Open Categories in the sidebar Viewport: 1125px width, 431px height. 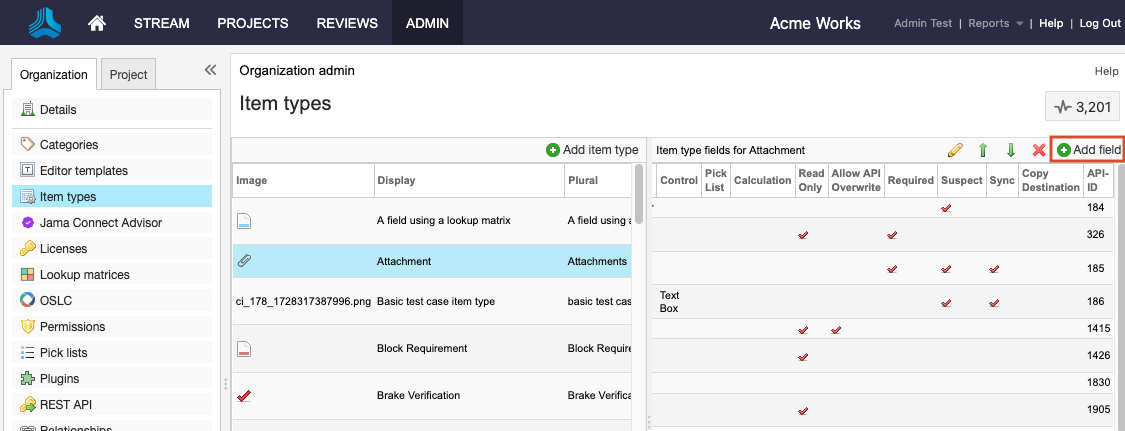click(x=112, y=144)
